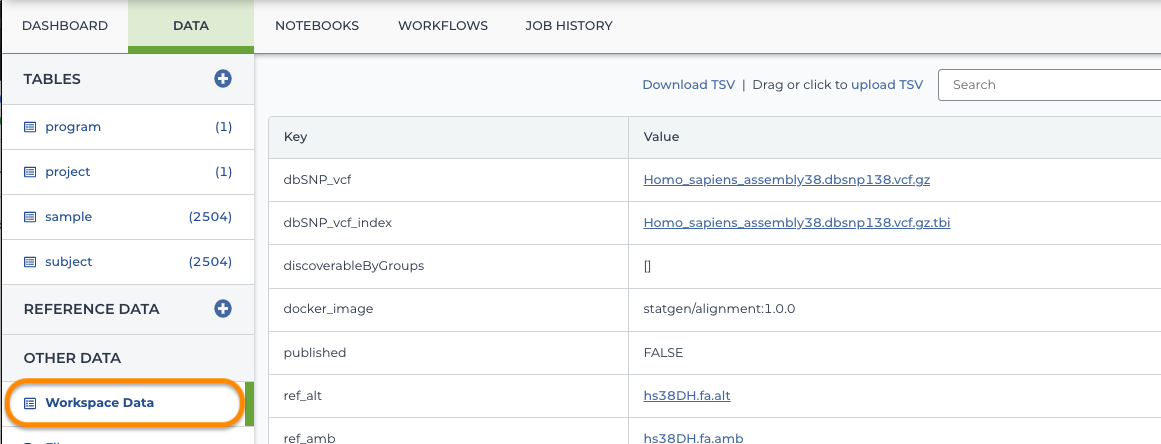Screen dimensions: 1161x444
Task: Open the sample table
Action: tap(68, 217)
